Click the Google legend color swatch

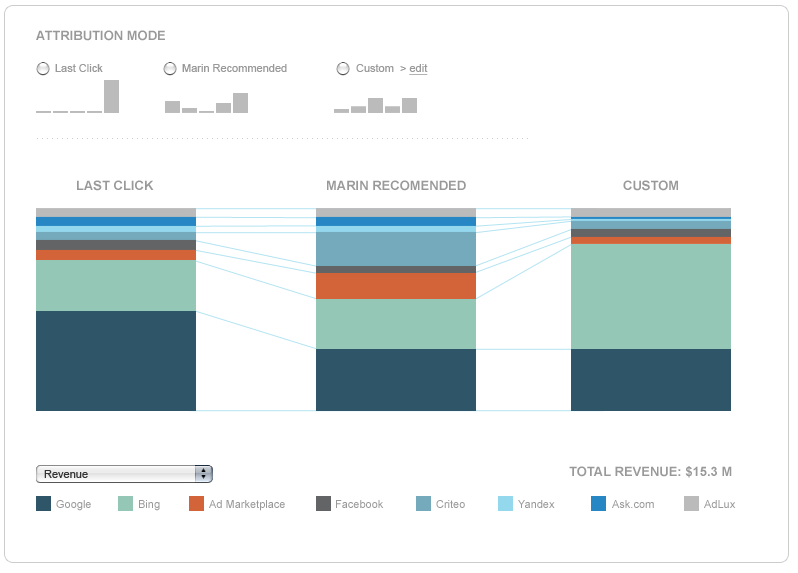[43, 504]
